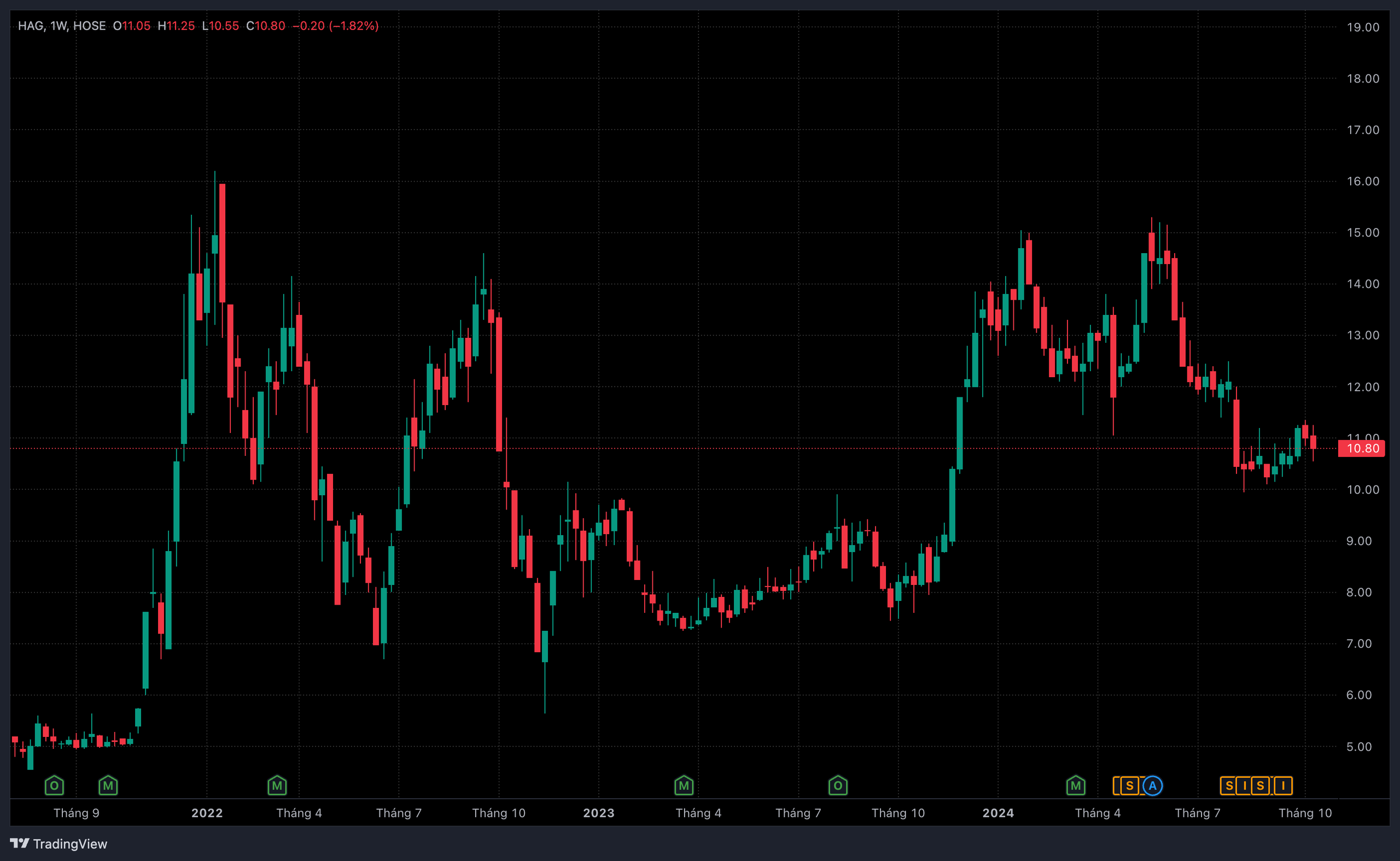Click the 2023 year label on time axis

(x=599, y=813)
